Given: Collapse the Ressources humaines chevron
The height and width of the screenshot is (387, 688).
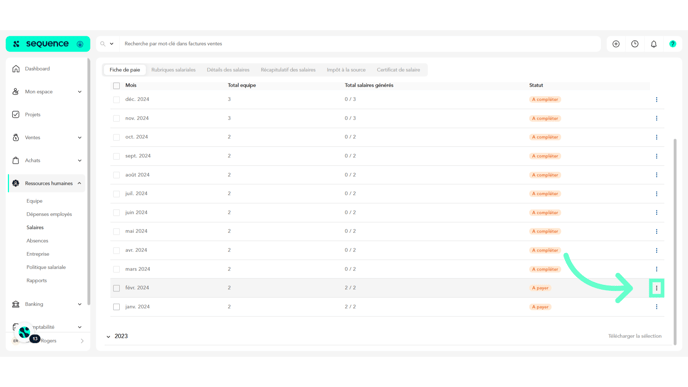Looking at the screenshot, I should pyautogui.click(x=79, y=183).
